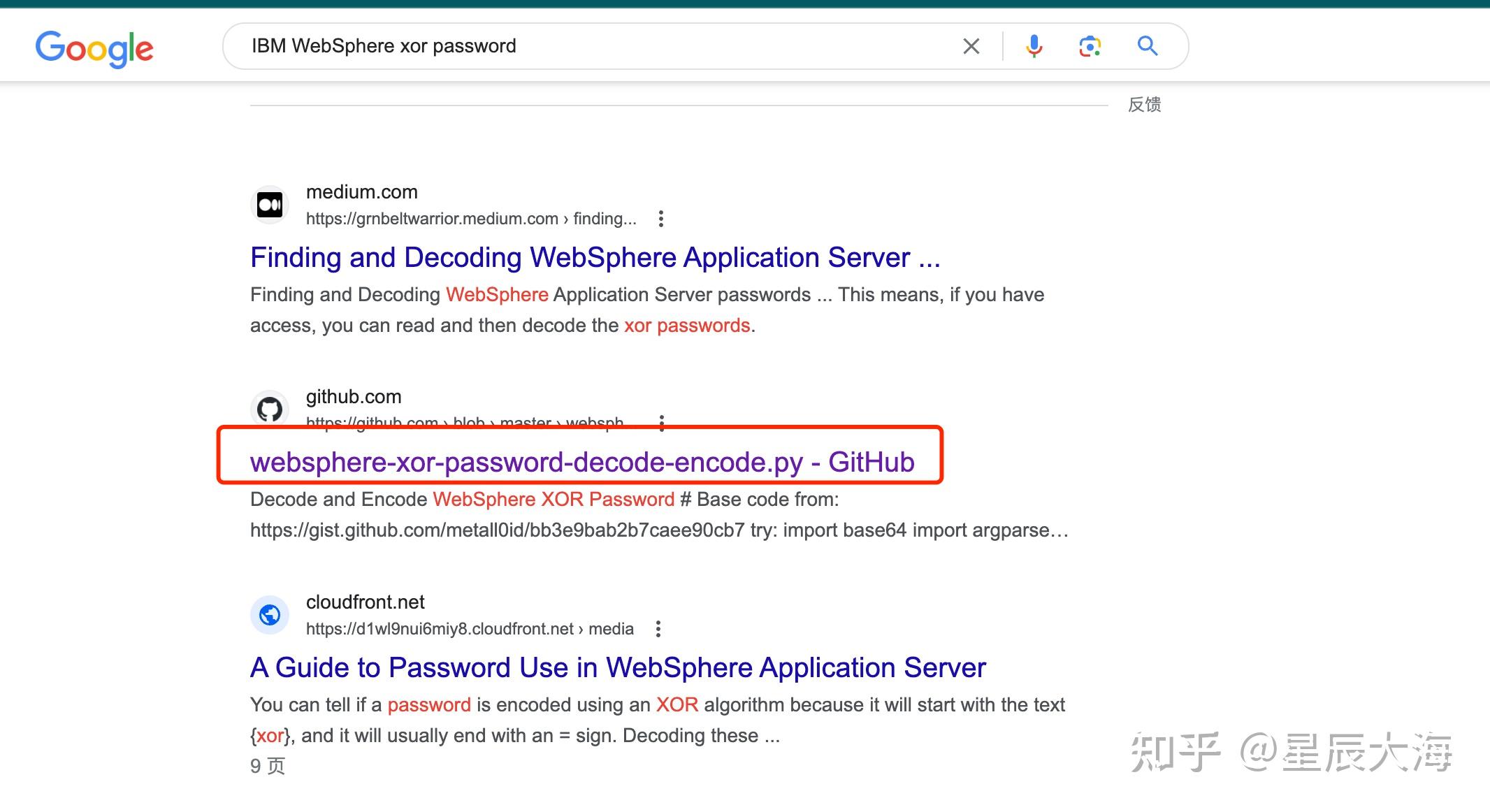The height and width of the screenshot is (812, 1490).
Task: Click the Google logo
Action: [94, 48]
